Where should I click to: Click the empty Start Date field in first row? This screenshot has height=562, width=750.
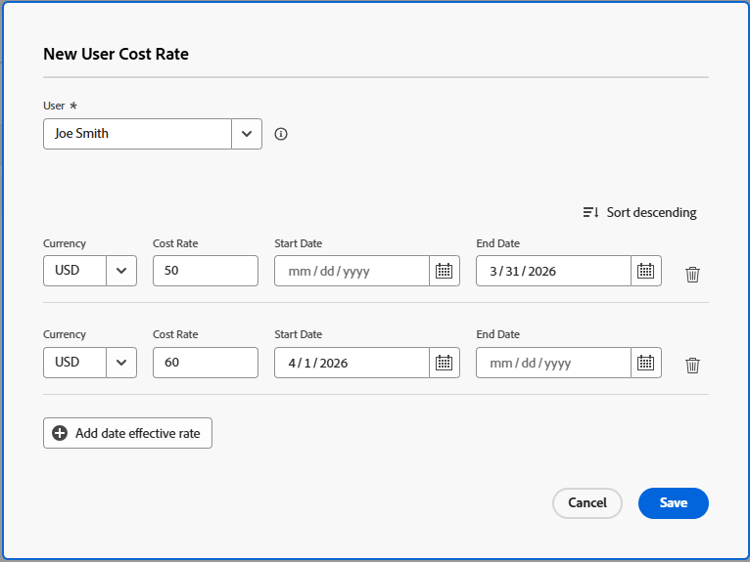coord(352,271)
